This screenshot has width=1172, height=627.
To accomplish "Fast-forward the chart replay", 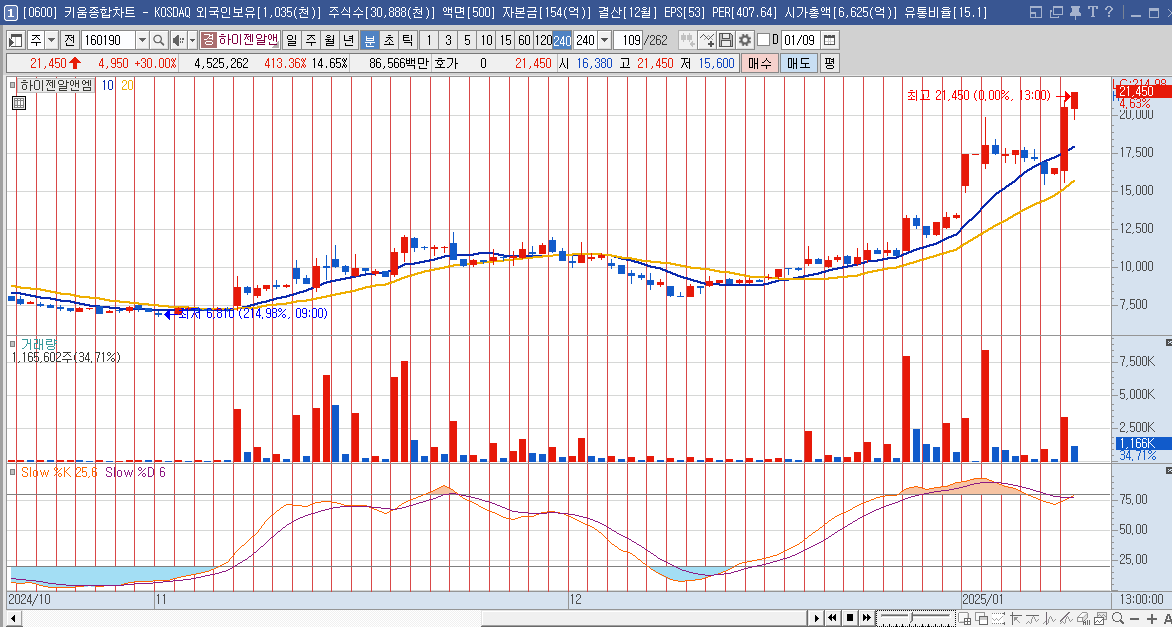I will pyautogui.click(x=867, y=618).
